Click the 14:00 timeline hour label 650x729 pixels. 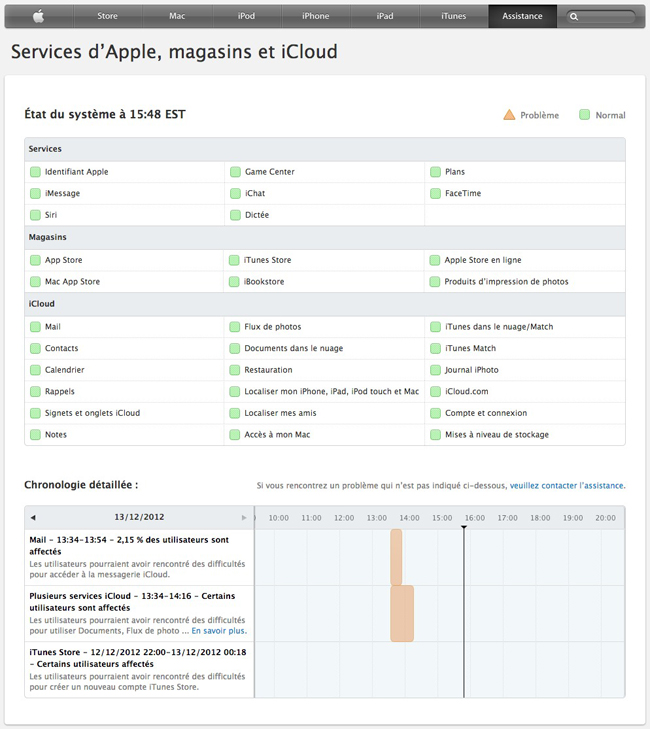coord(409,518)
